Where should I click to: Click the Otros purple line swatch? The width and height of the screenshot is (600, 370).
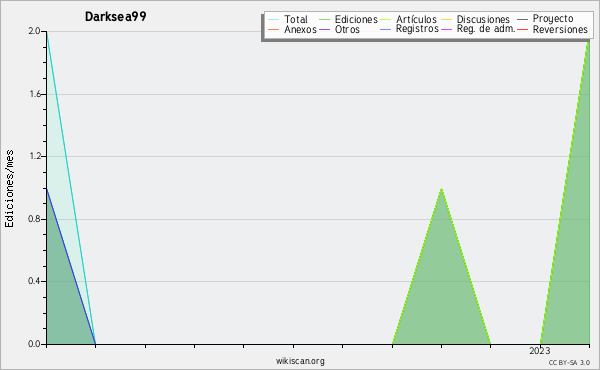click(x=324, y=29)
